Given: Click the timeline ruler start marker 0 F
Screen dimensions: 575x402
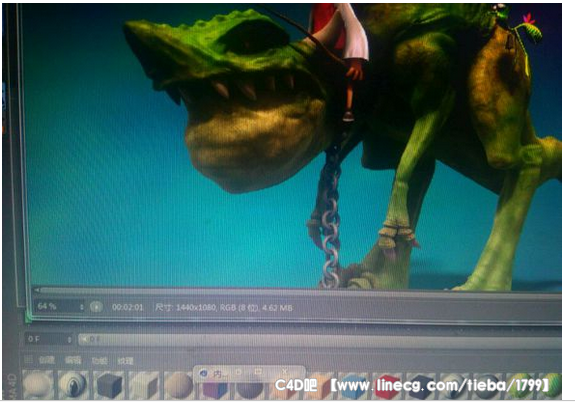Looking at the screenshot, I should click(x=90, y=339).
